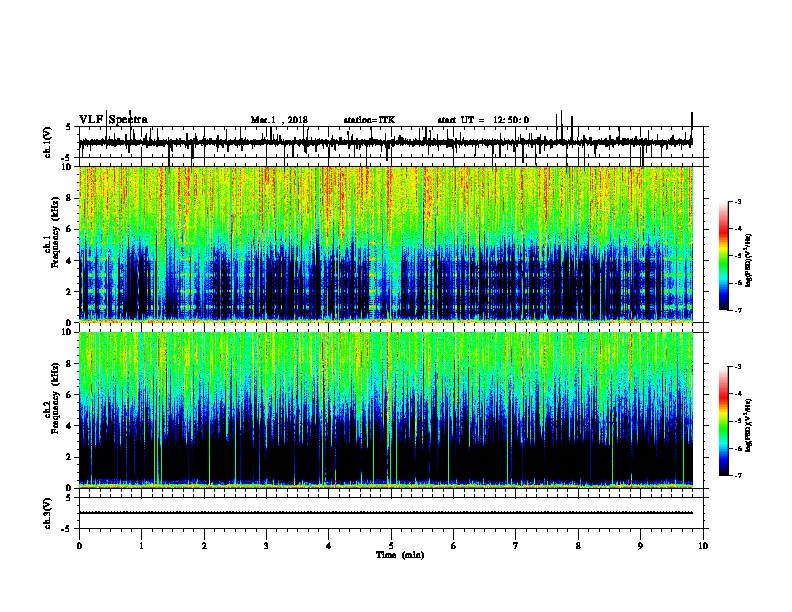The height and width of the screenshot is (612, 792).
Task: Click the "-5" volt tick on ch.3(V) axis
Action: (67, 529)
